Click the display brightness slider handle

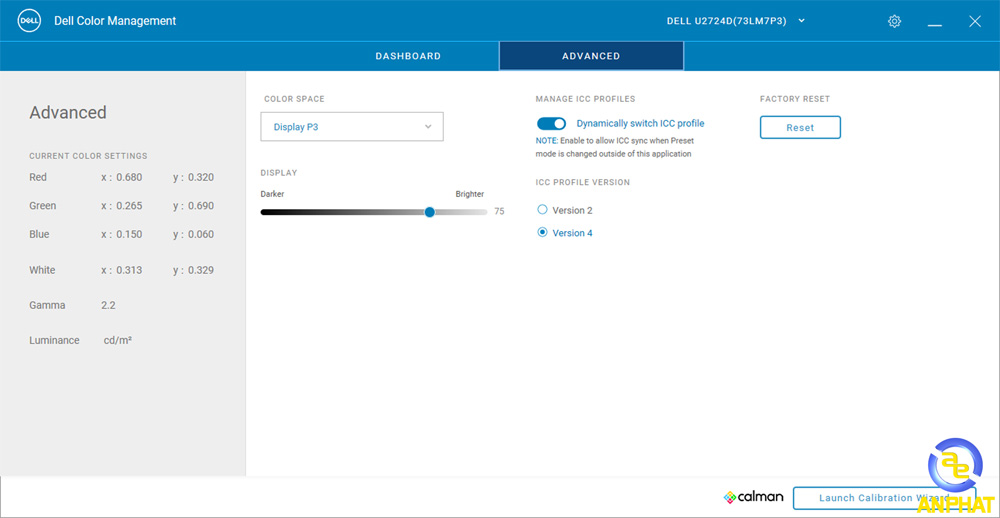click(429, 212)
